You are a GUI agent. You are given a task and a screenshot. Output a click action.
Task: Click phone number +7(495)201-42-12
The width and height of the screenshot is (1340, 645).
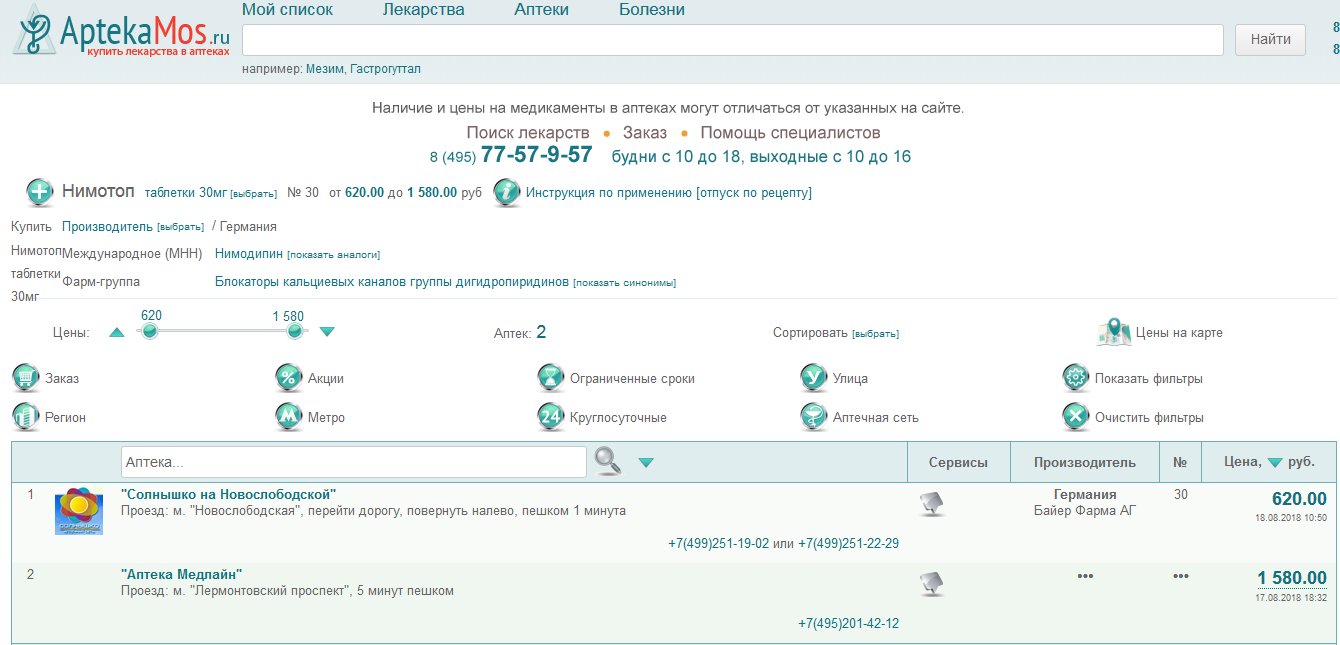coord(848,624)
